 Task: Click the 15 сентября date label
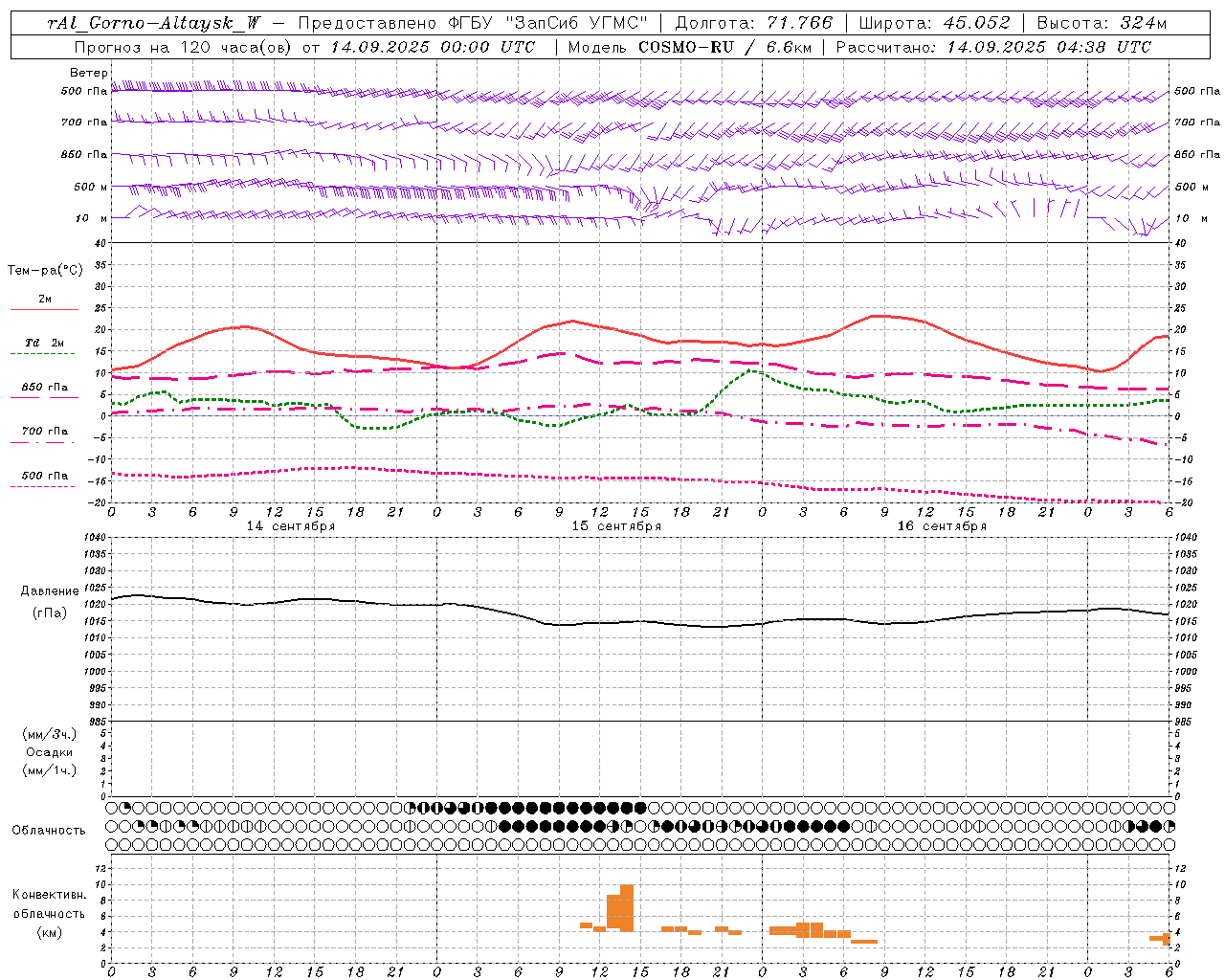616,526
